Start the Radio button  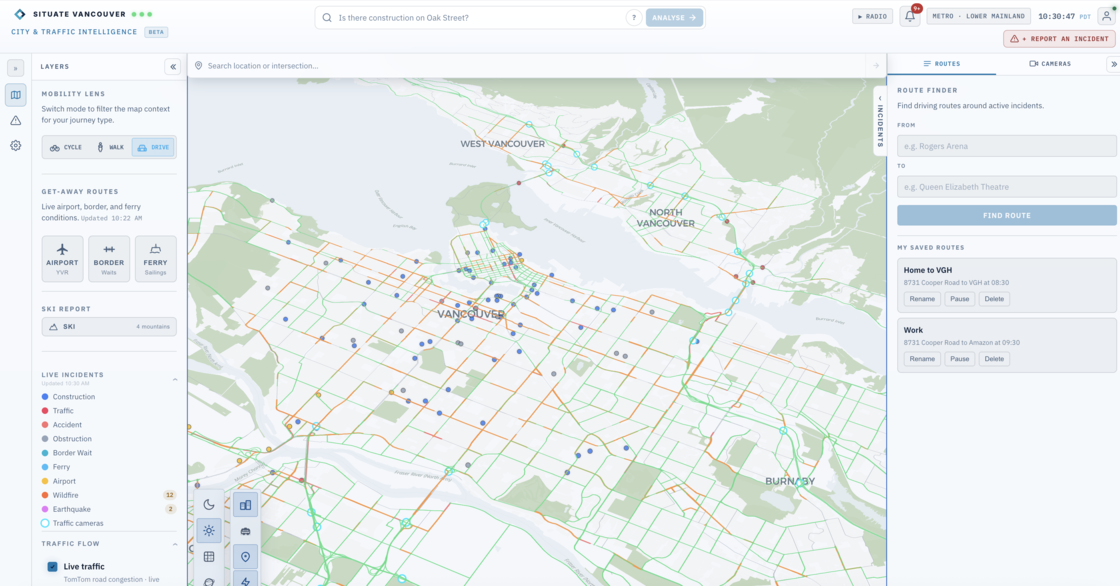(x=872, y=16)
